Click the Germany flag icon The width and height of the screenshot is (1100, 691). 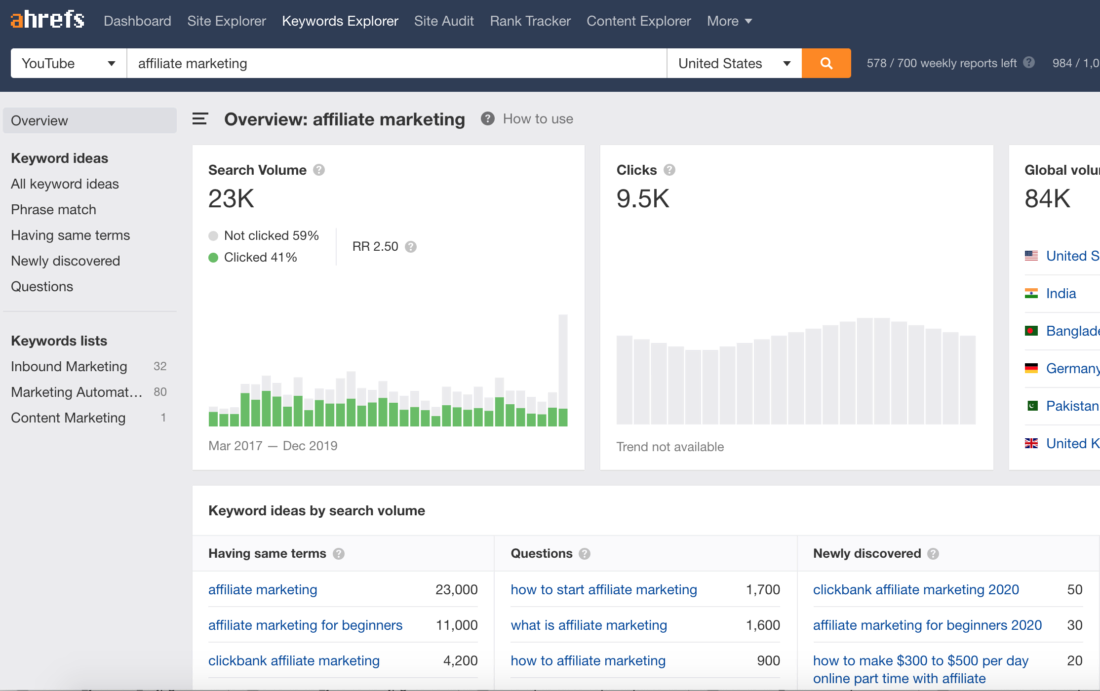(1031, 368)
